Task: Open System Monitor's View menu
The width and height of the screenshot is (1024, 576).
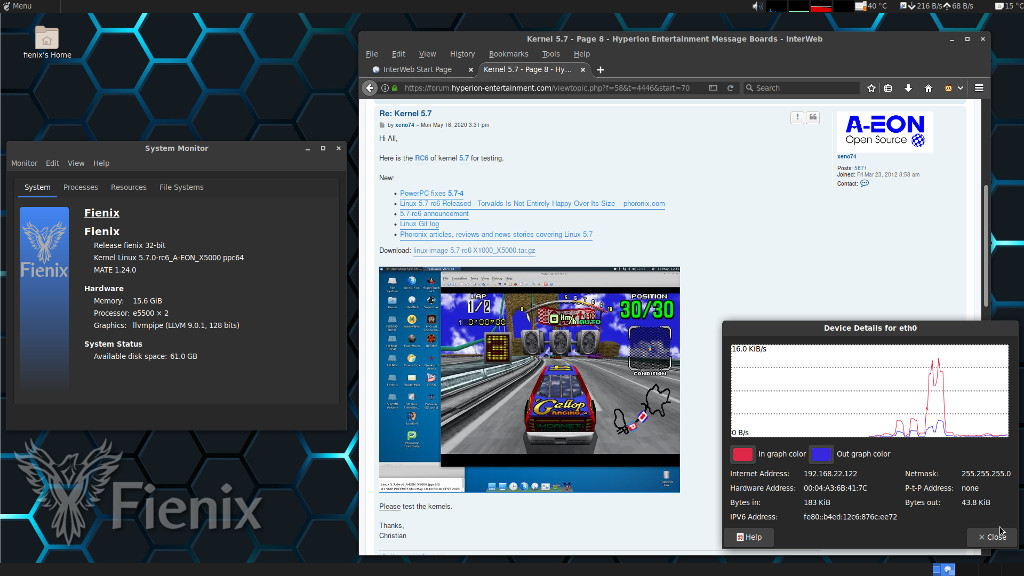Action: pos(76,163)
